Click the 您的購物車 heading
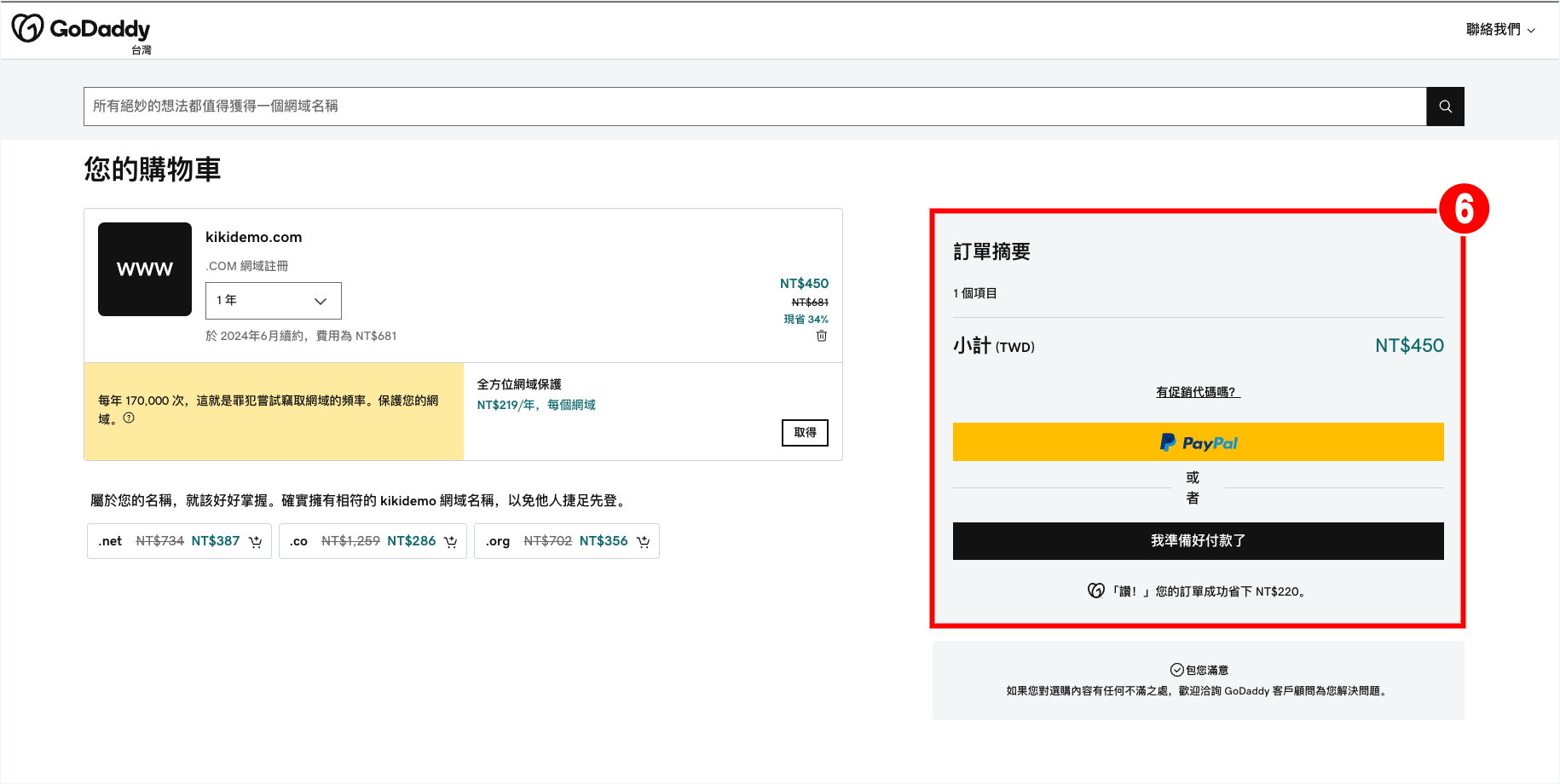 (153, 170)
